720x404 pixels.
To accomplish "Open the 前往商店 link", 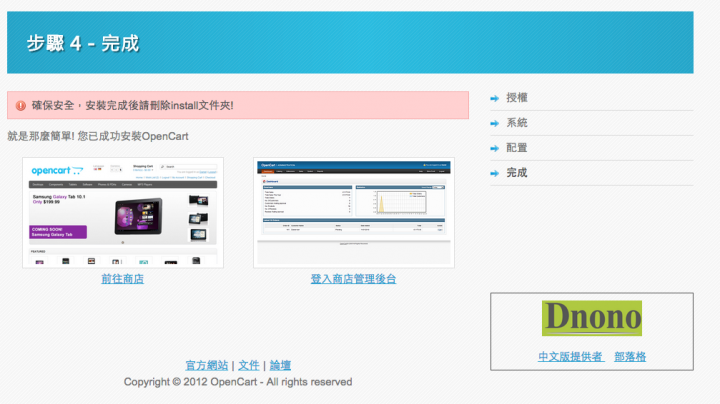I will point(123,279).
